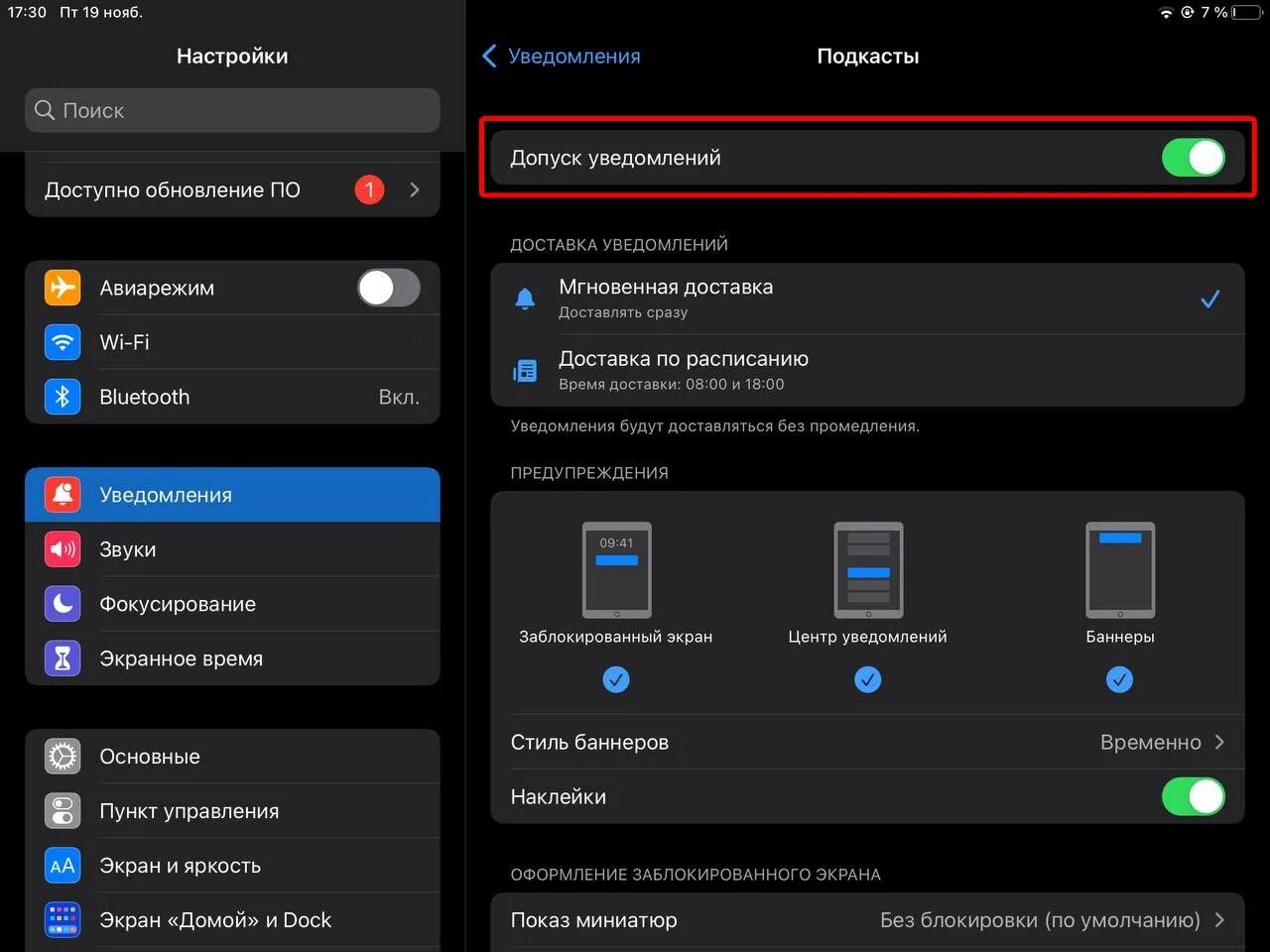Viewport: 1270px width, 952px height.
Task: Tap the Bluetooth settings icon
Action: 63,397
